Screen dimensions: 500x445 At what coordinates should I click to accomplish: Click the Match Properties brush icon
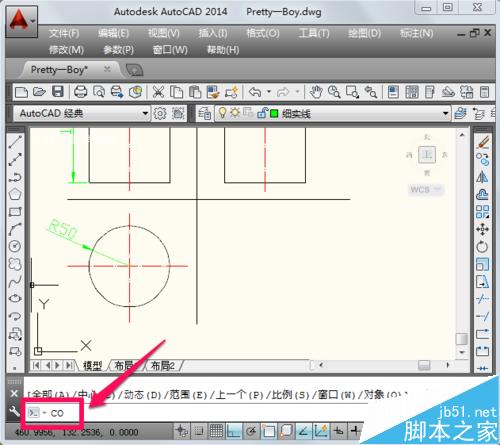[213, 92]
